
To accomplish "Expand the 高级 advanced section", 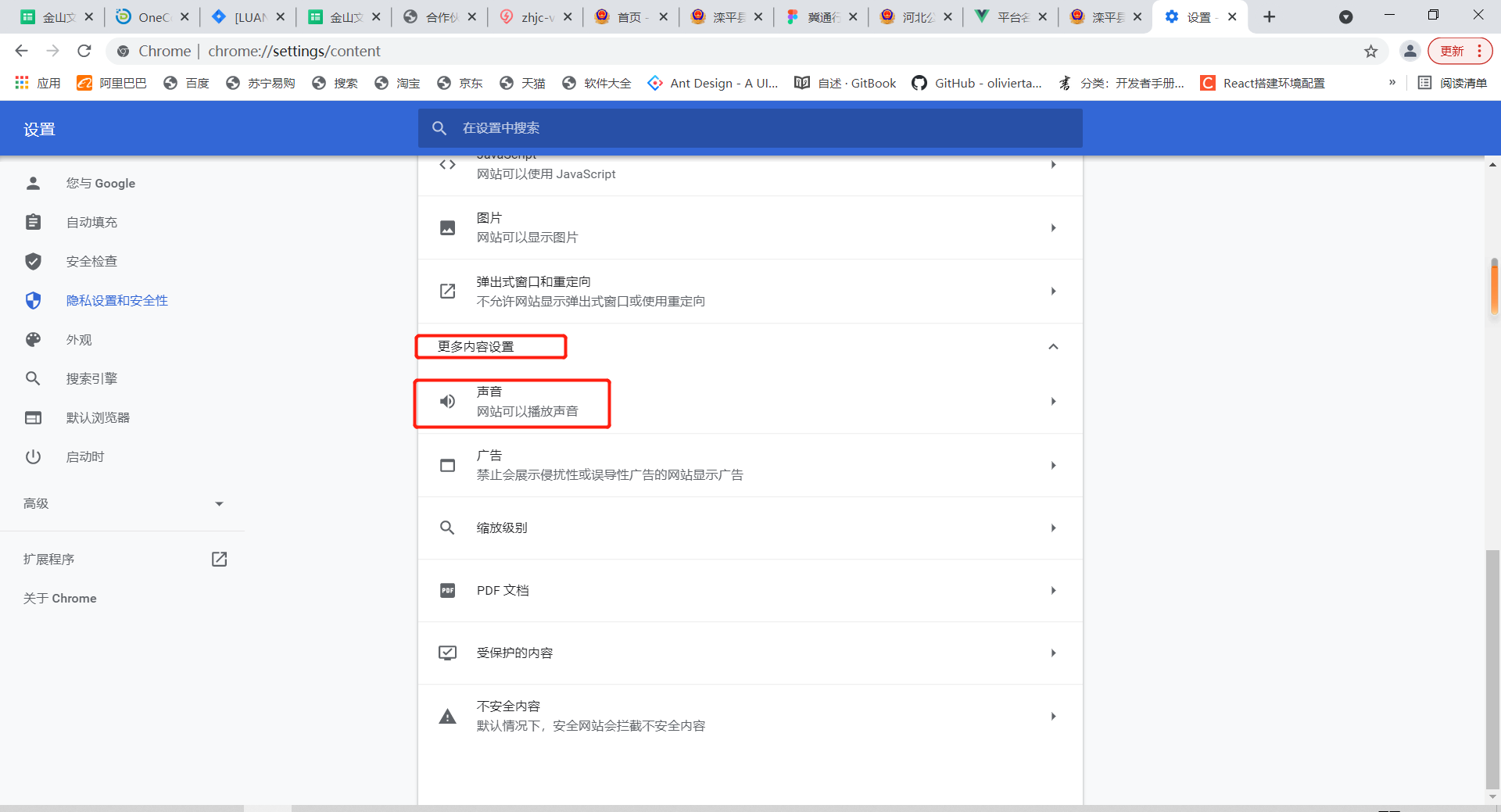I will pyautogui.click(x=123, y=503).
